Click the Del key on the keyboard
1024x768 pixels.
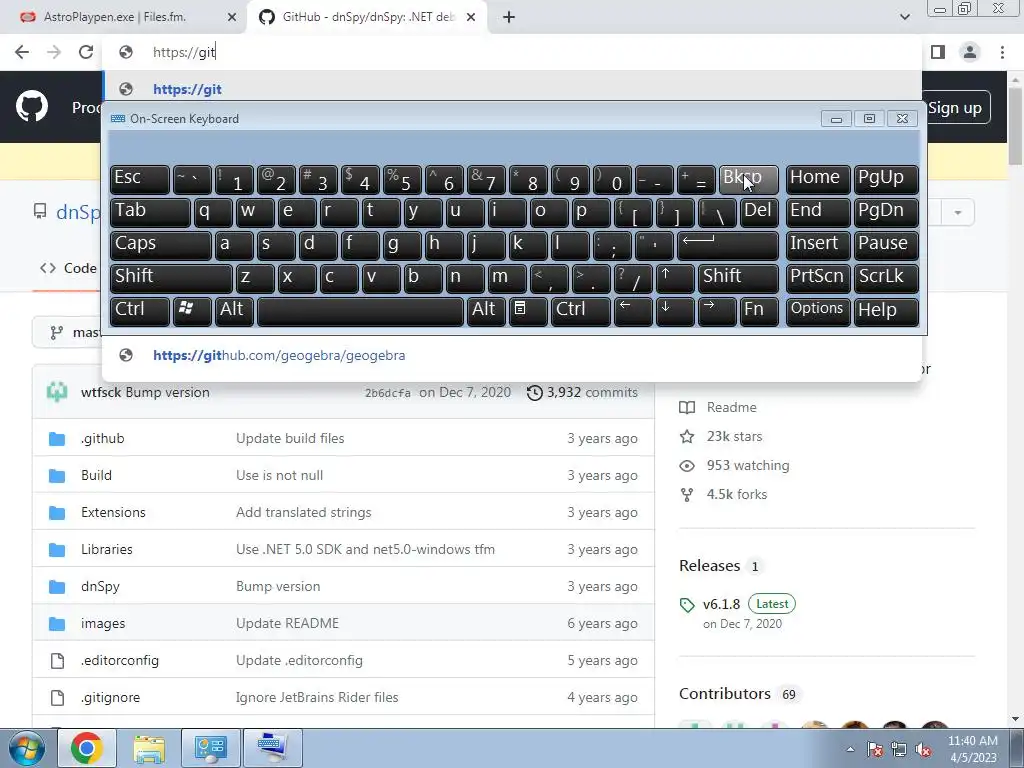[x=759, y=212]
